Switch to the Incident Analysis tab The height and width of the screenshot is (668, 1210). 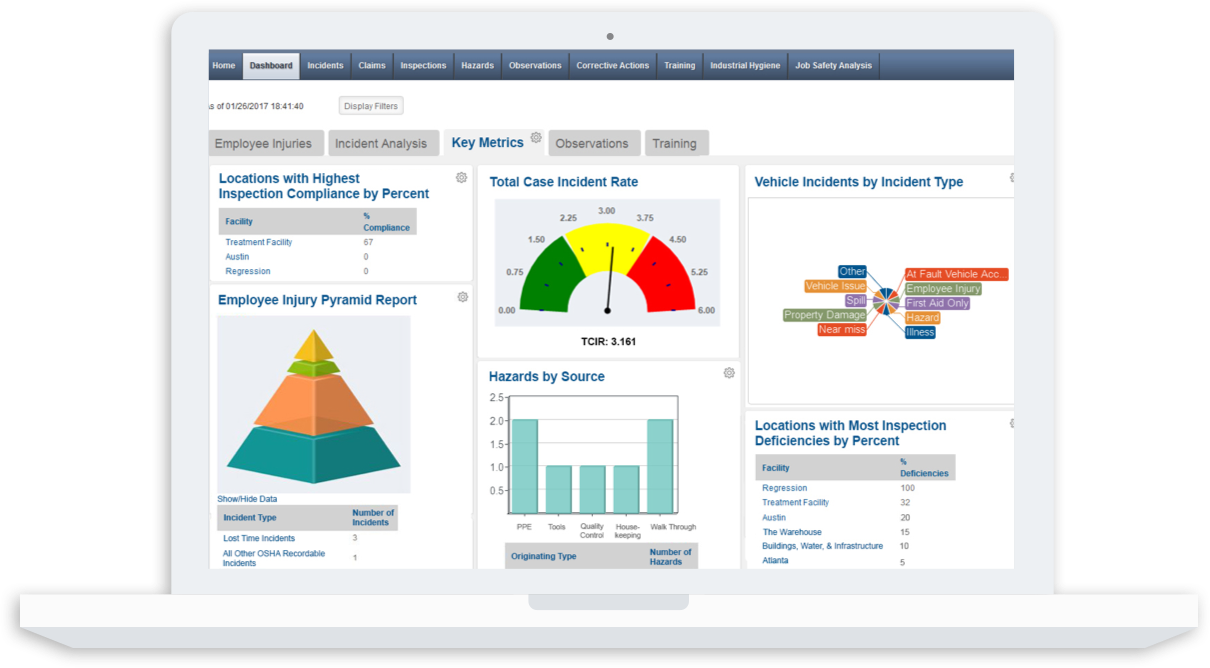click(x=383, y=143)
